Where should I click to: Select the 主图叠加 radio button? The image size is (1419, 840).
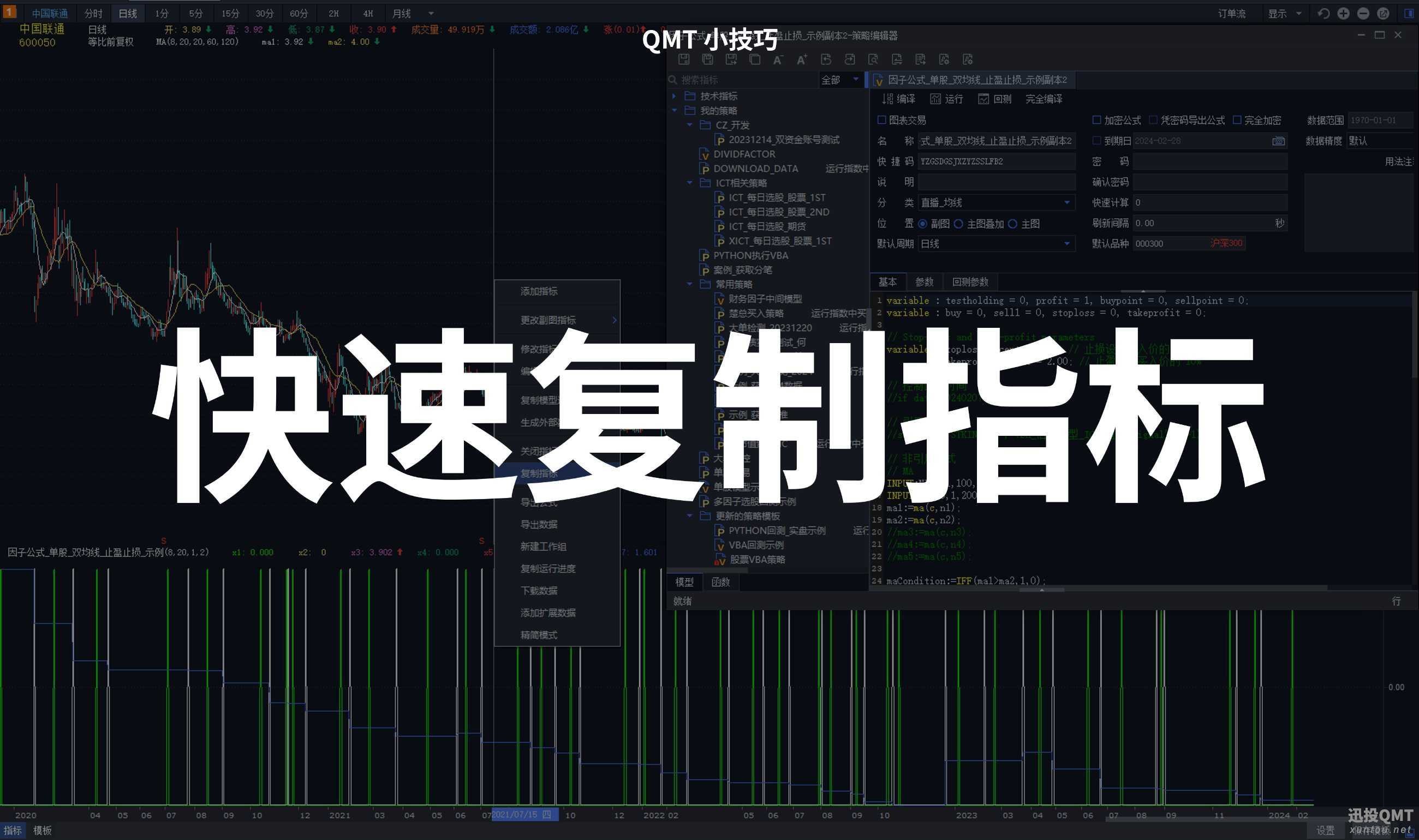pos(958,224)
